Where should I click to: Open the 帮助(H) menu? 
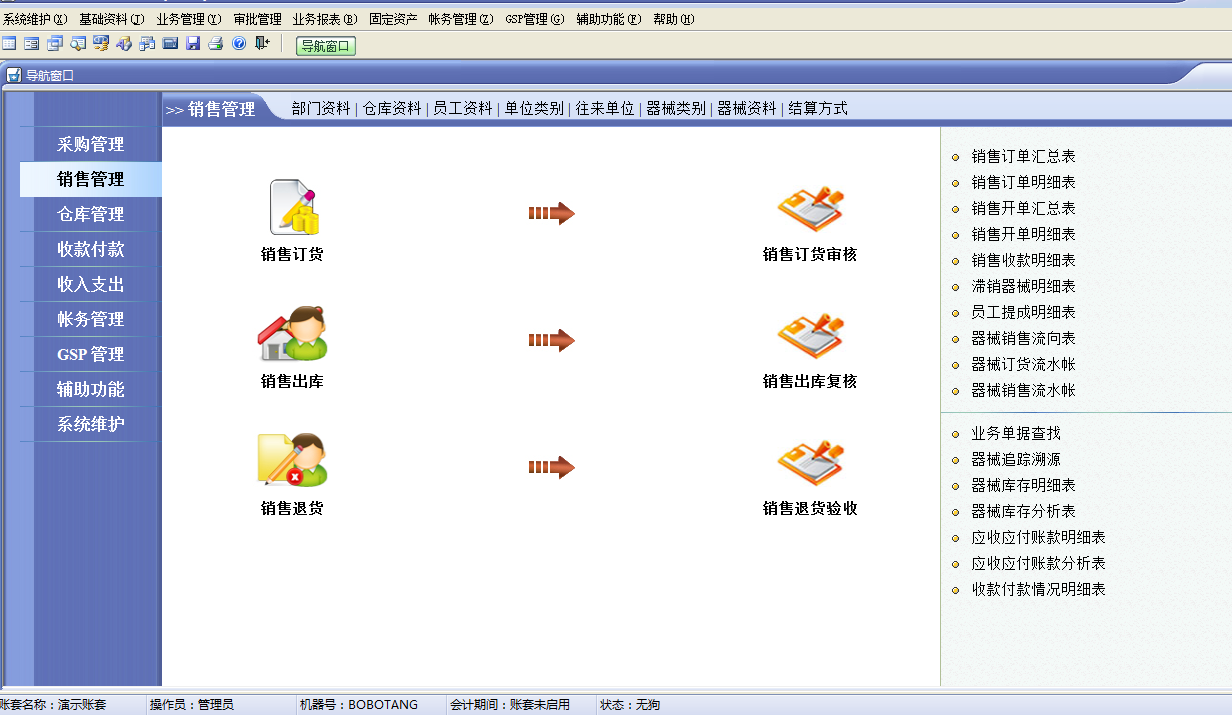(674, 19)
